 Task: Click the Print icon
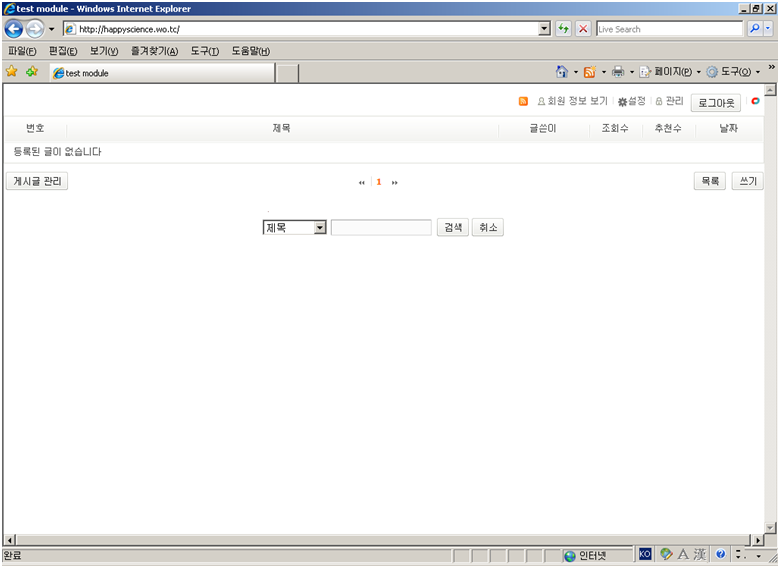[618, 72]
